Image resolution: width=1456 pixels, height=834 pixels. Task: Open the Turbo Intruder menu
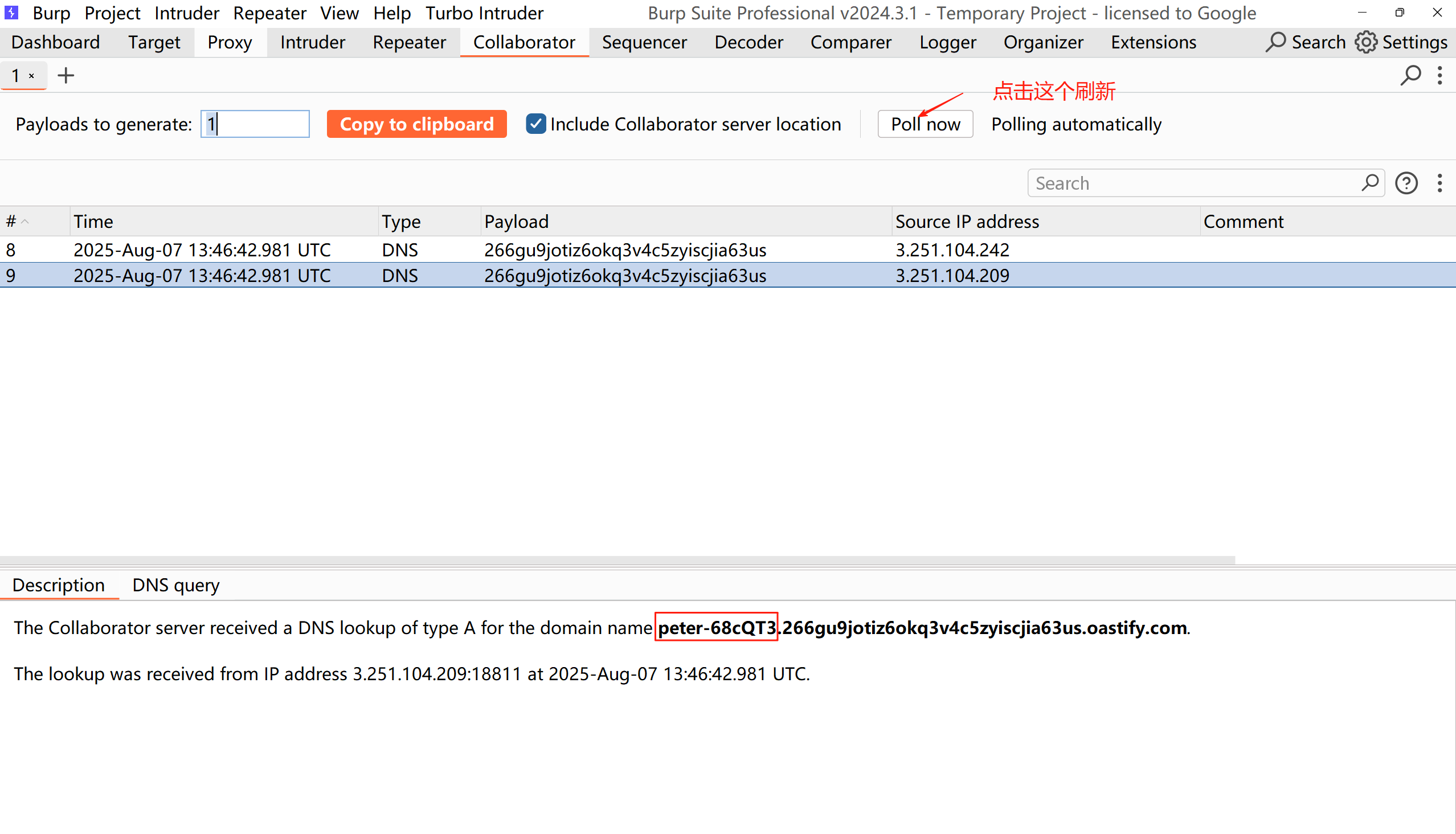tap(484, 13)
